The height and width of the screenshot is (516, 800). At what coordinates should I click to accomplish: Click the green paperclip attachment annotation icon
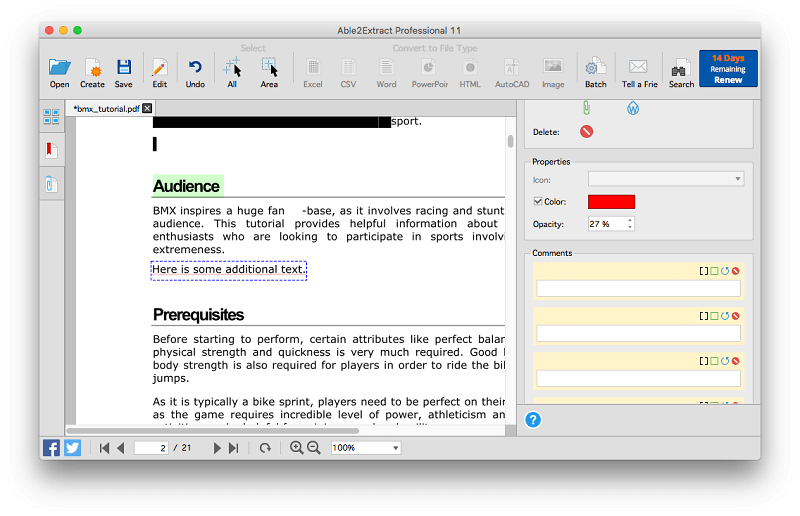click(x=586, y=108)
